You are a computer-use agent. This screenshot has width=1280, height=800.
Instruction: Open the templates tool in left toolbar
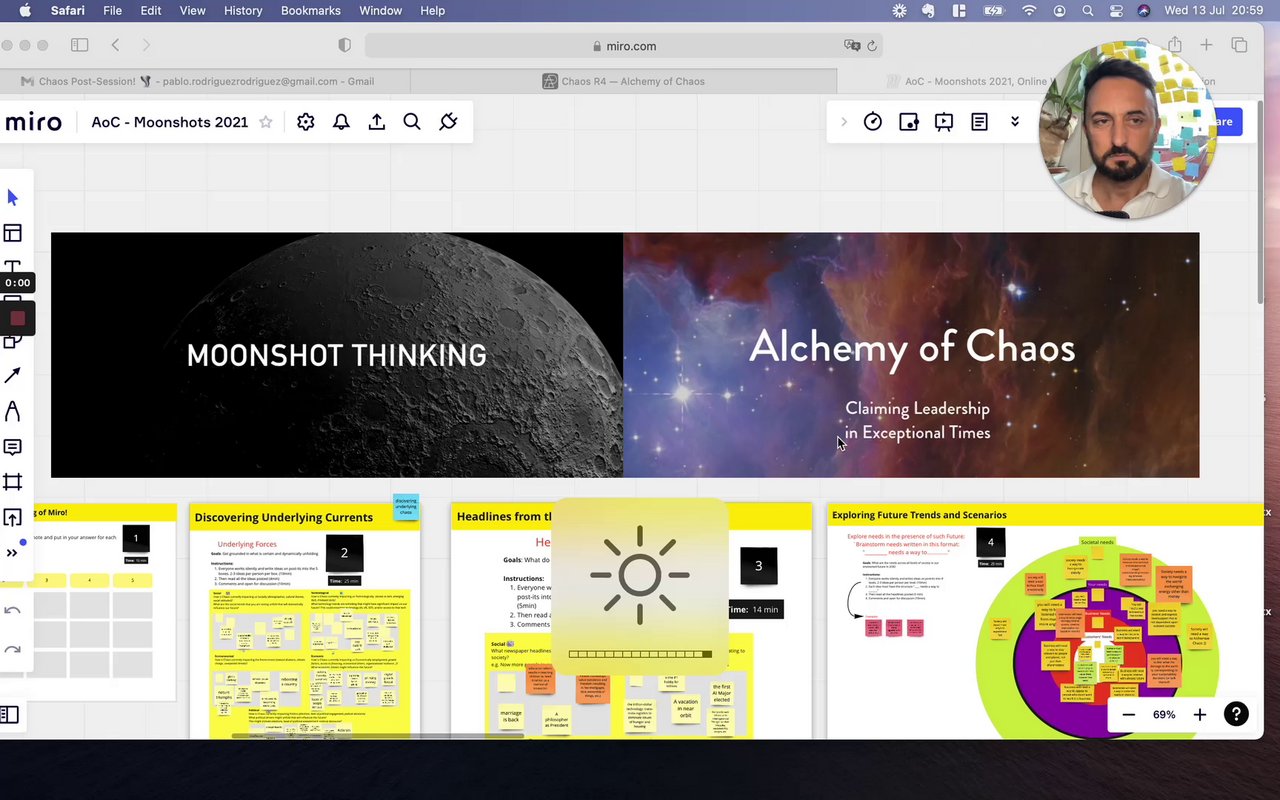tap(13, 233)
